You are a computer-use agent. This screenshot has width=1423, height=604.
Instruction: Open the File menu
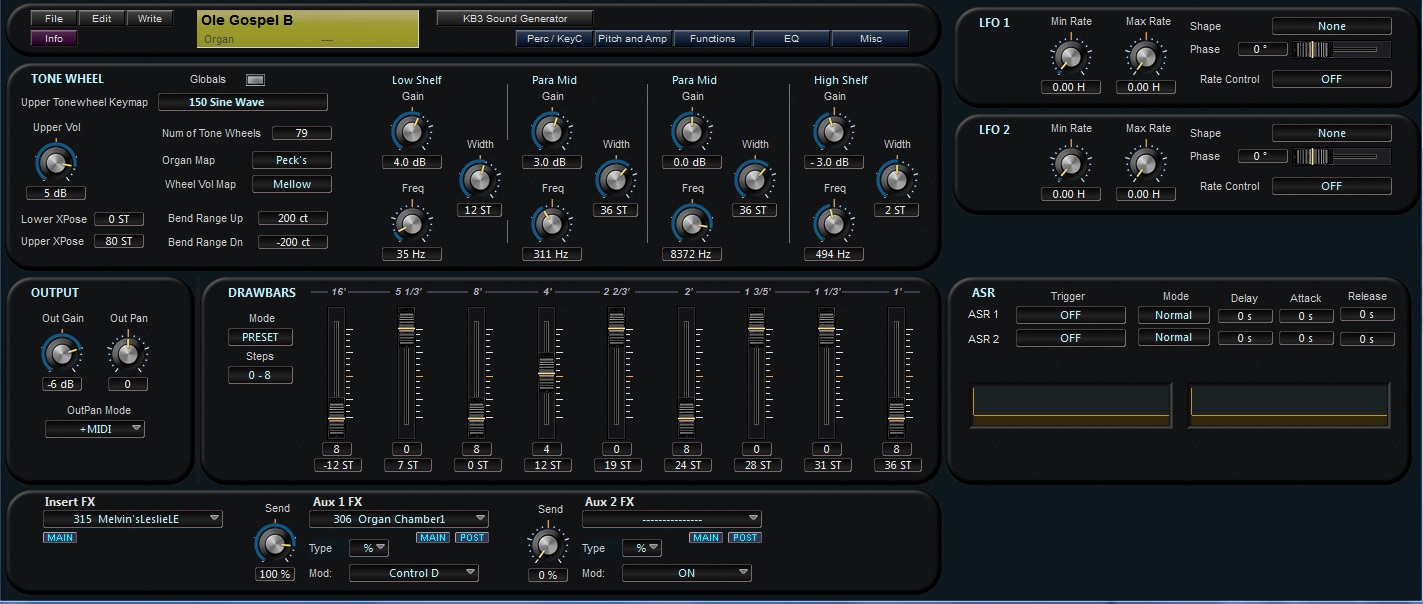pos(53,18)
